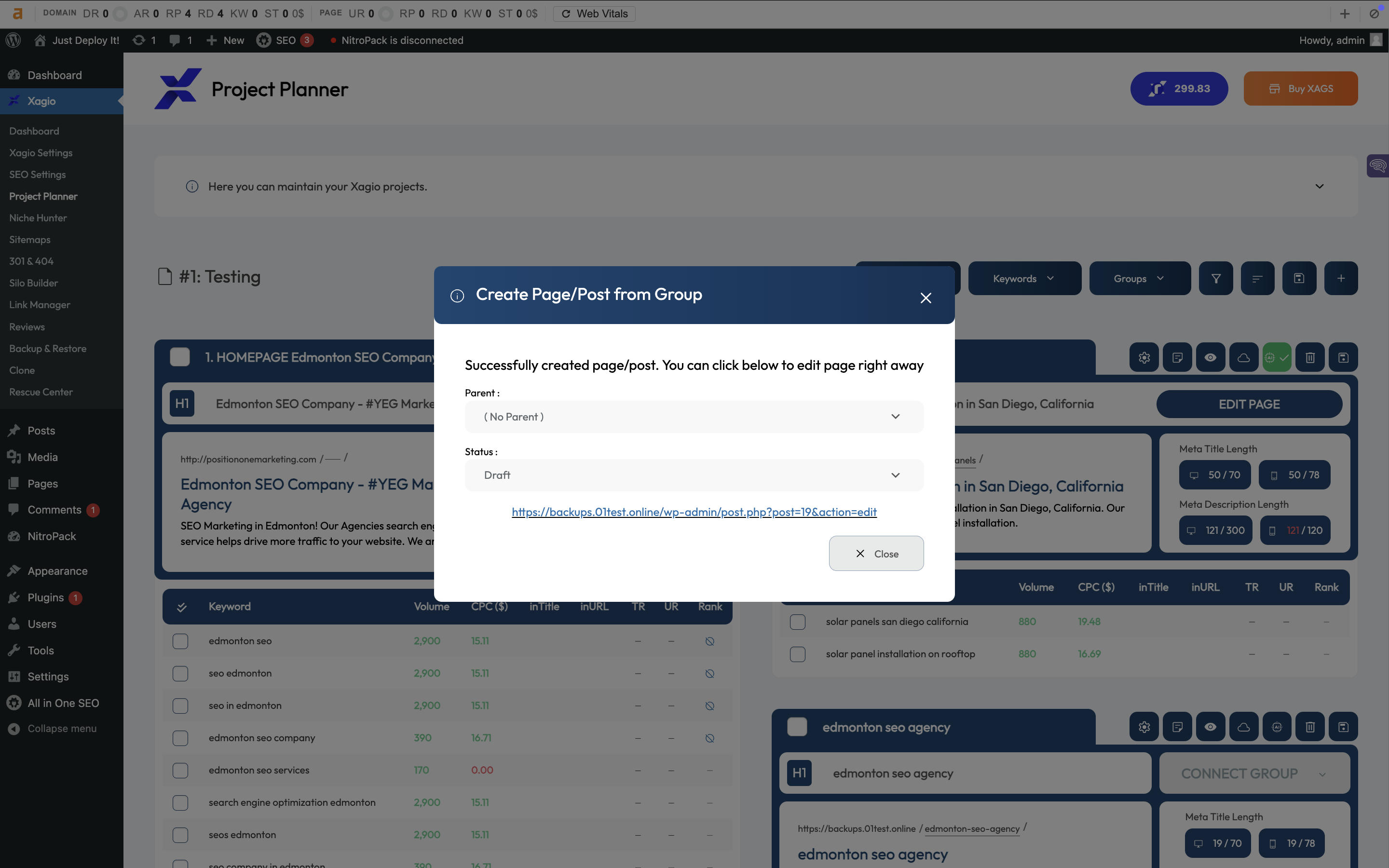
Task: Click green AI check icon for San Diego group
Action: pos(1277,358)
